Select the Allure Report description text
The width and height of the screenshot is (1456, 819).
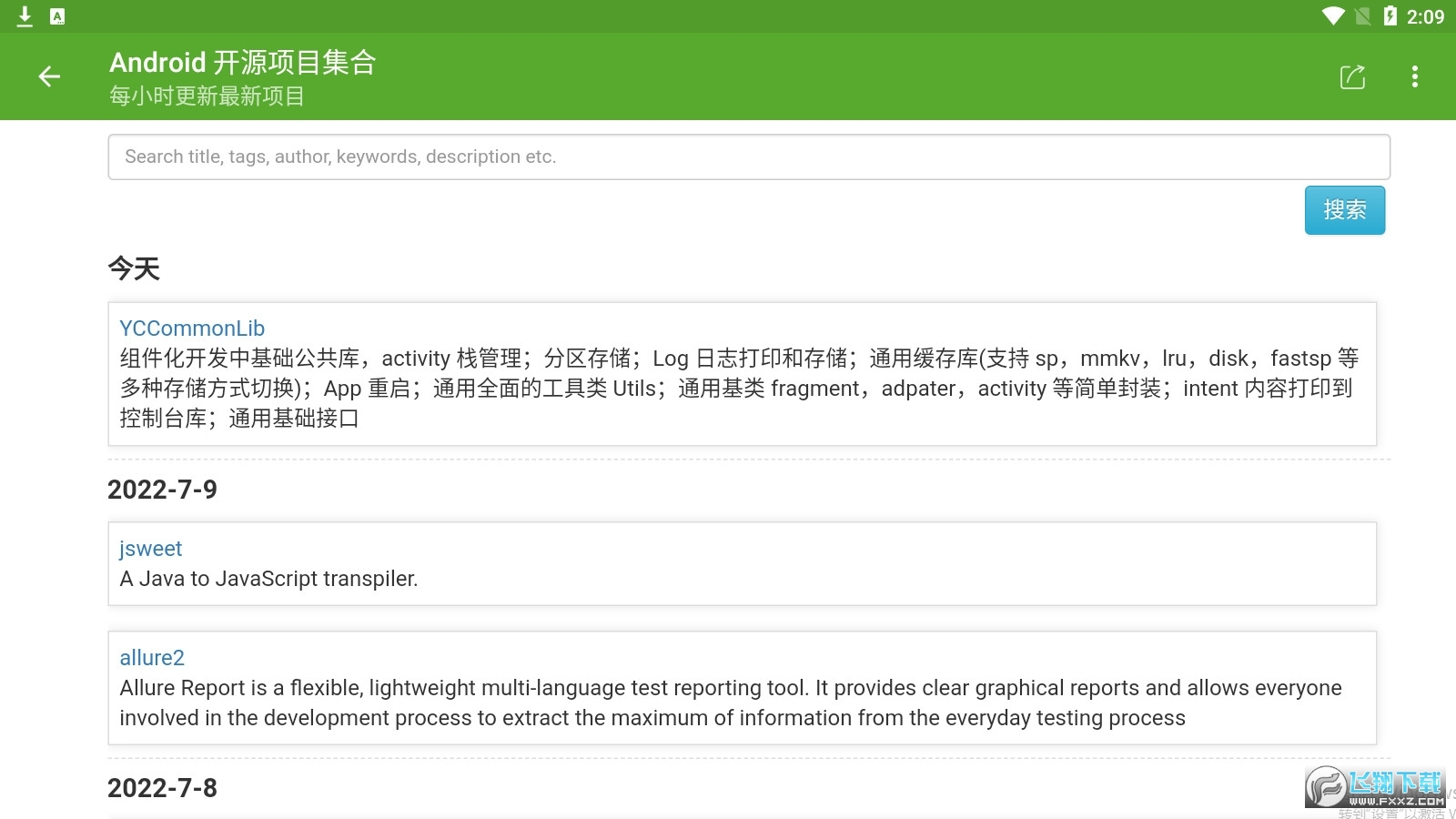point(731,703)
